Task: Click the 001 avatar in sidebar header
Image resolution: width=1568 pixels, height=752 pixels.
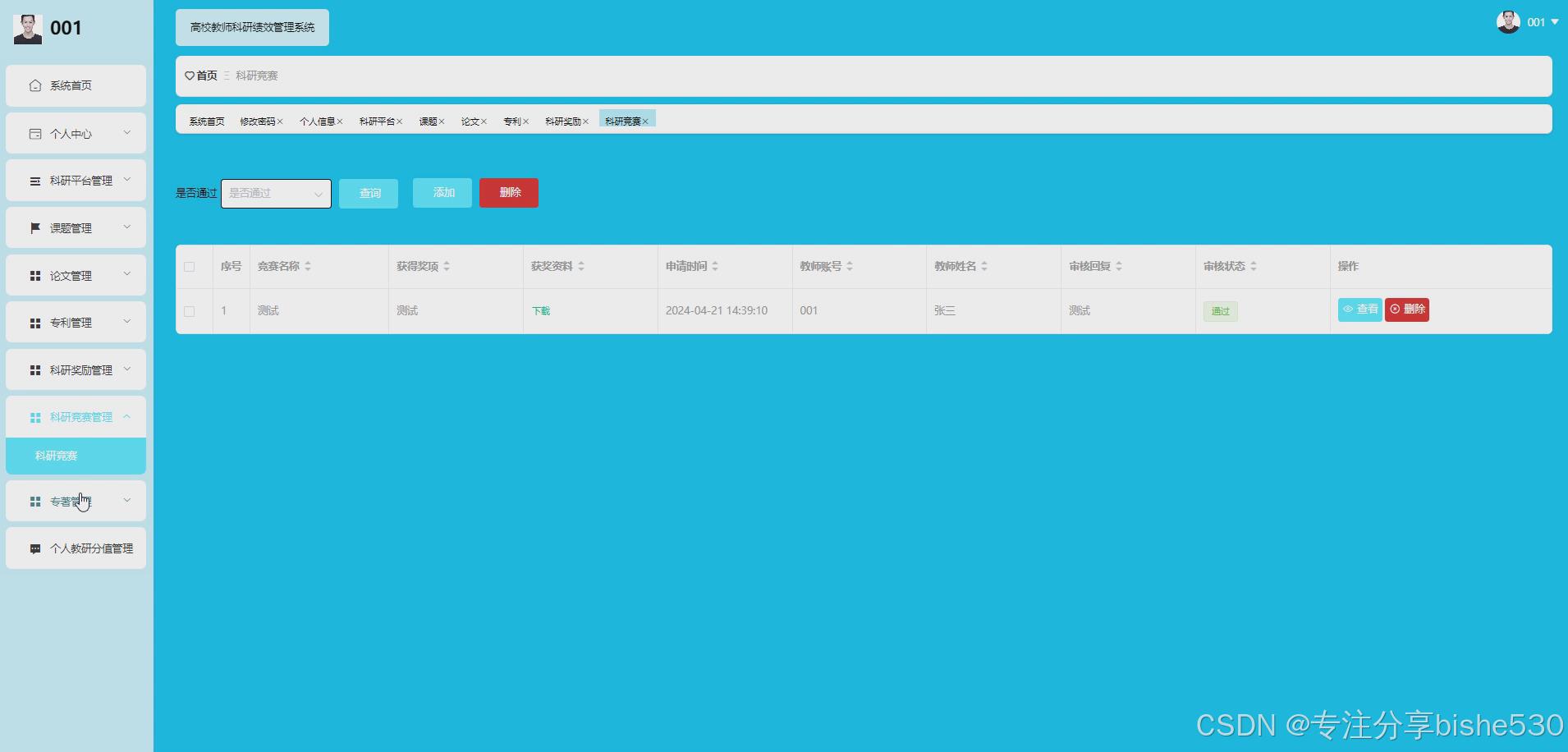Action: 28,29
